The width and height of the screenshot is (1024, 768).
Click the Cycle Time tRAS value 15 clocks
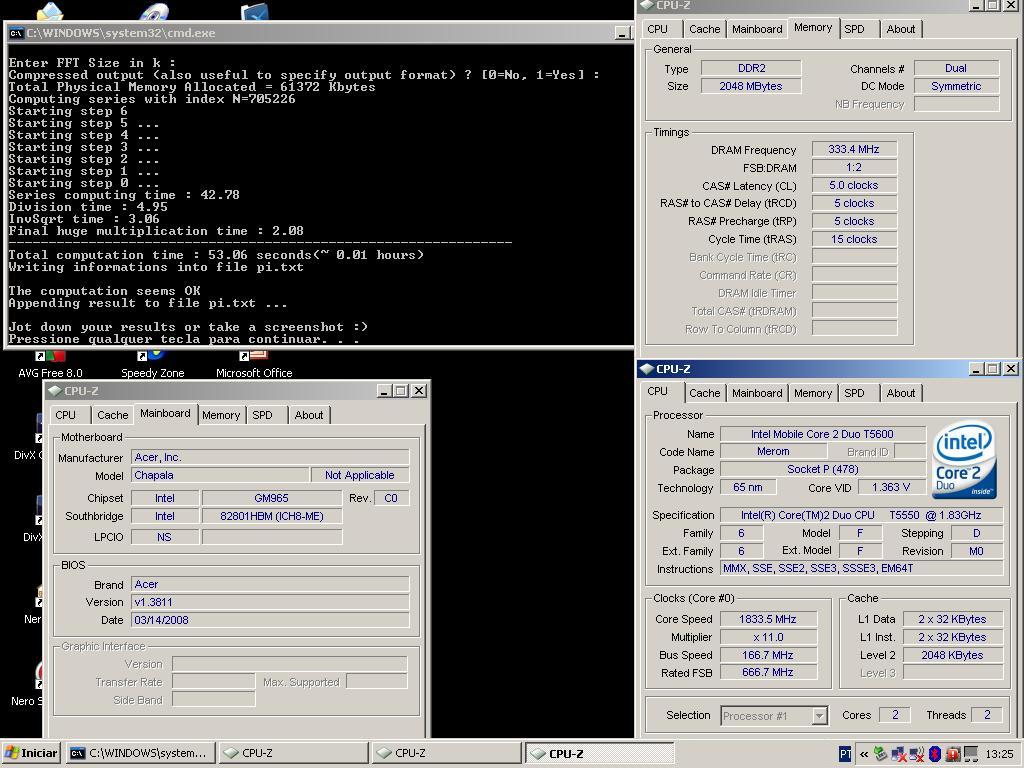tap(854, 240)
